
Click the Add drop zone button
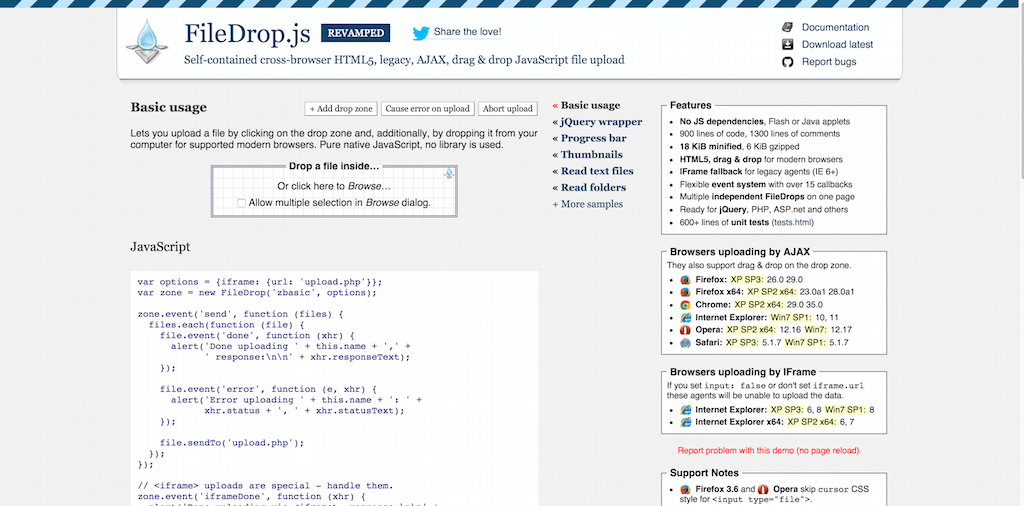[x=341, y=109]
